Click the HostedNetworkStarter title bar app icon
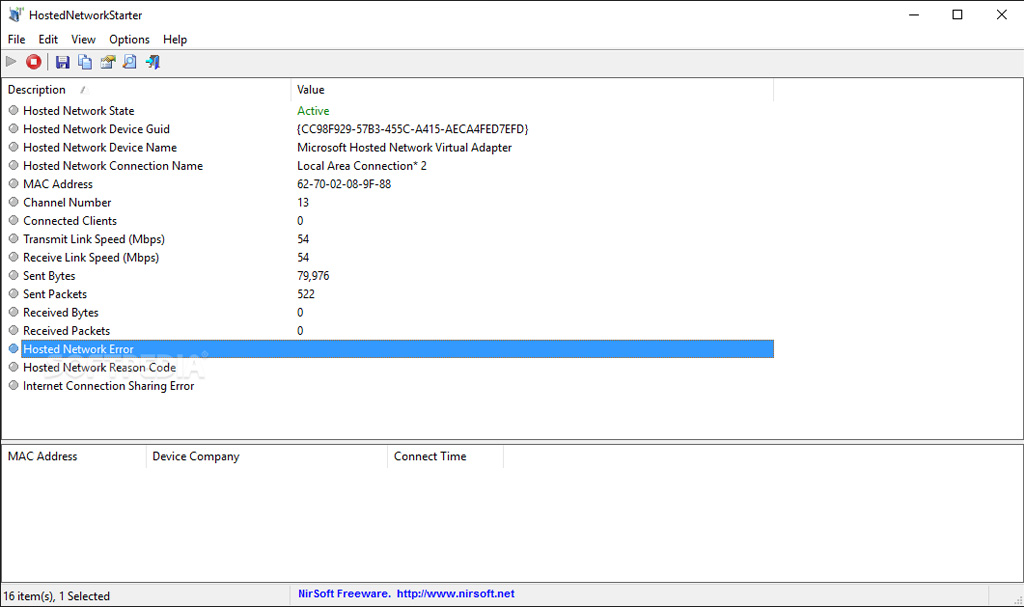 pyautogui.click(x=15, y=15)
